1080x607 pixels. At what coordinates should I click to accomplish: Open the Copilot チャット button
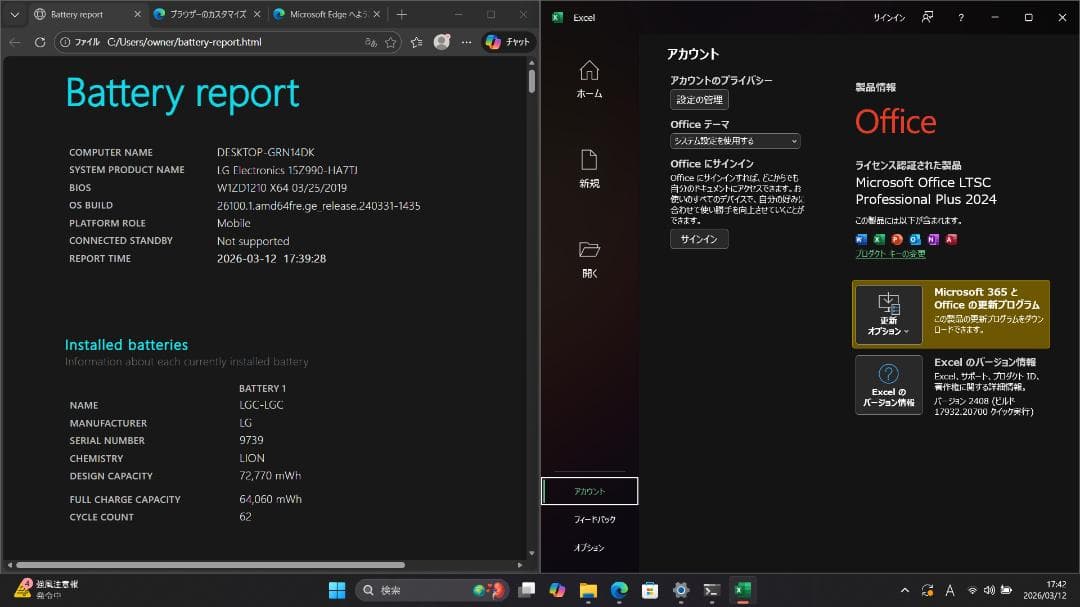click(x=508, y=42)
